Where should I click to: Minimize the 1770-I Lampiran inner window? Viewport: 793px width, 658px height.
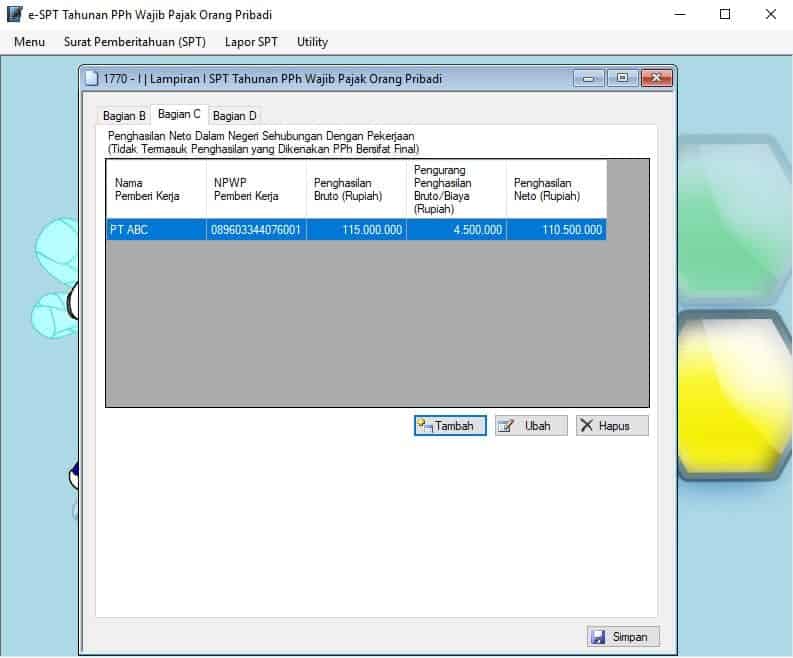tap(588, 79)
